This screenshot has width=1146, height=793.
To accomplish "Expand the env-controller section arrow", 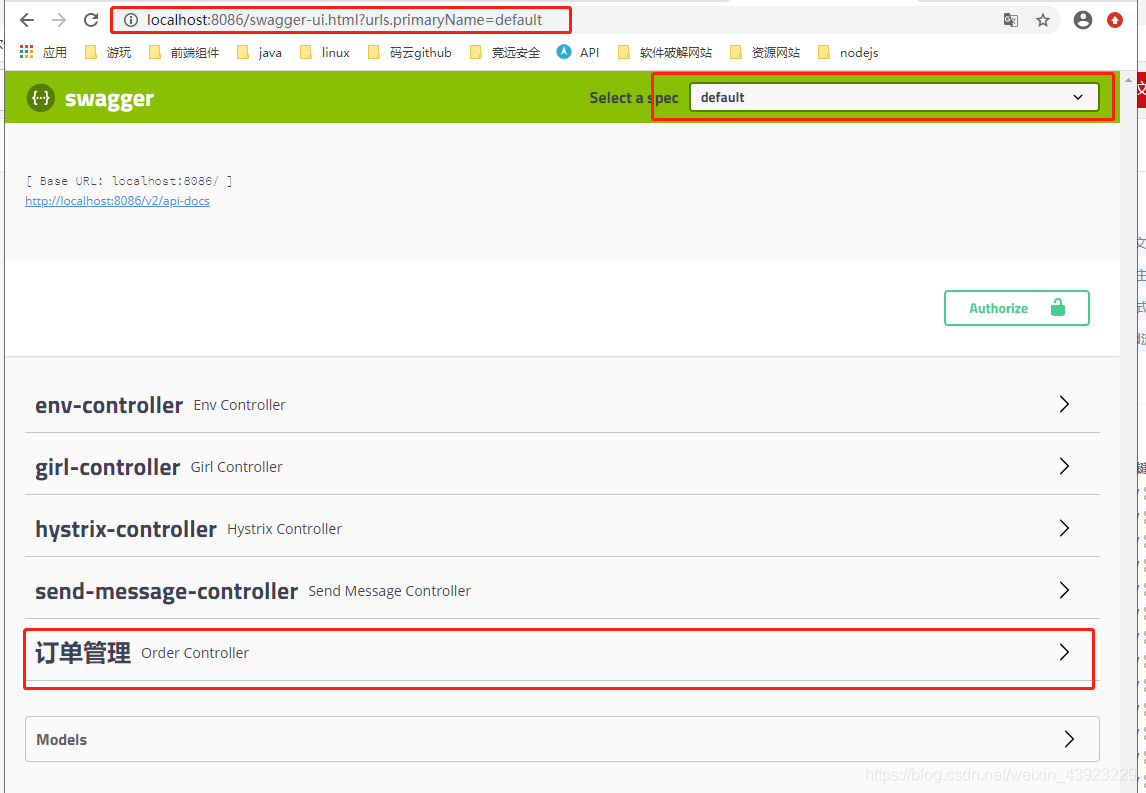I will coord(1064,404).
